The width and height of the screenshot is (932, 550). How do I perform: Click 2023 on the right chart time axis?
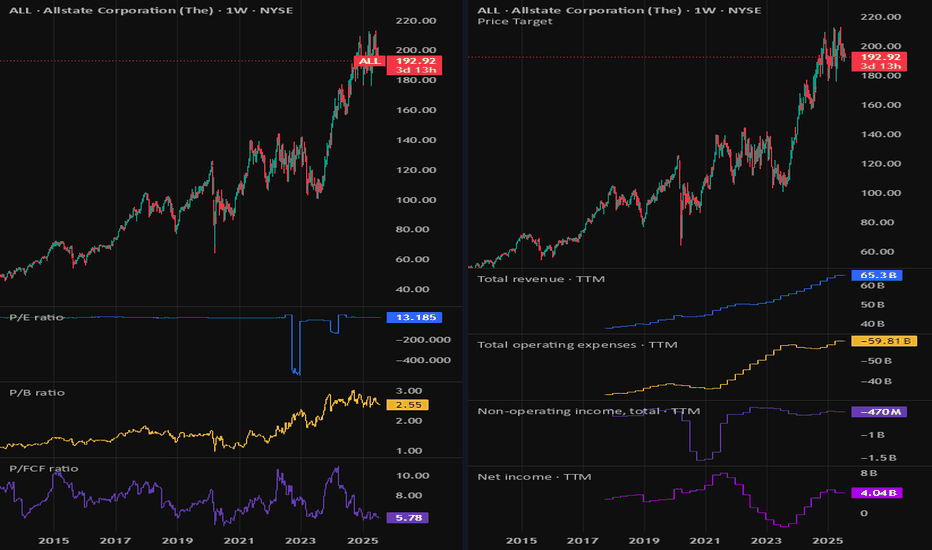point(766,540)
